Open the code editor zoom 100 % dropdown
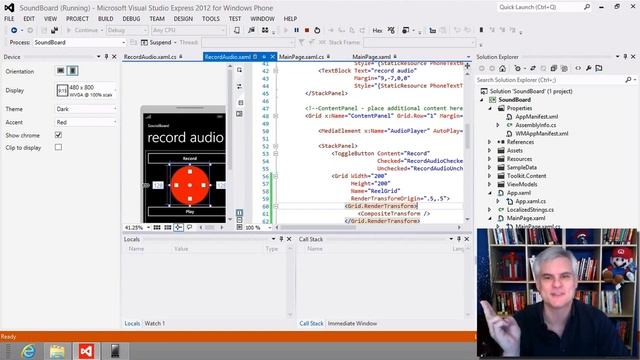 pyautogui.click(x=258, y=227)
